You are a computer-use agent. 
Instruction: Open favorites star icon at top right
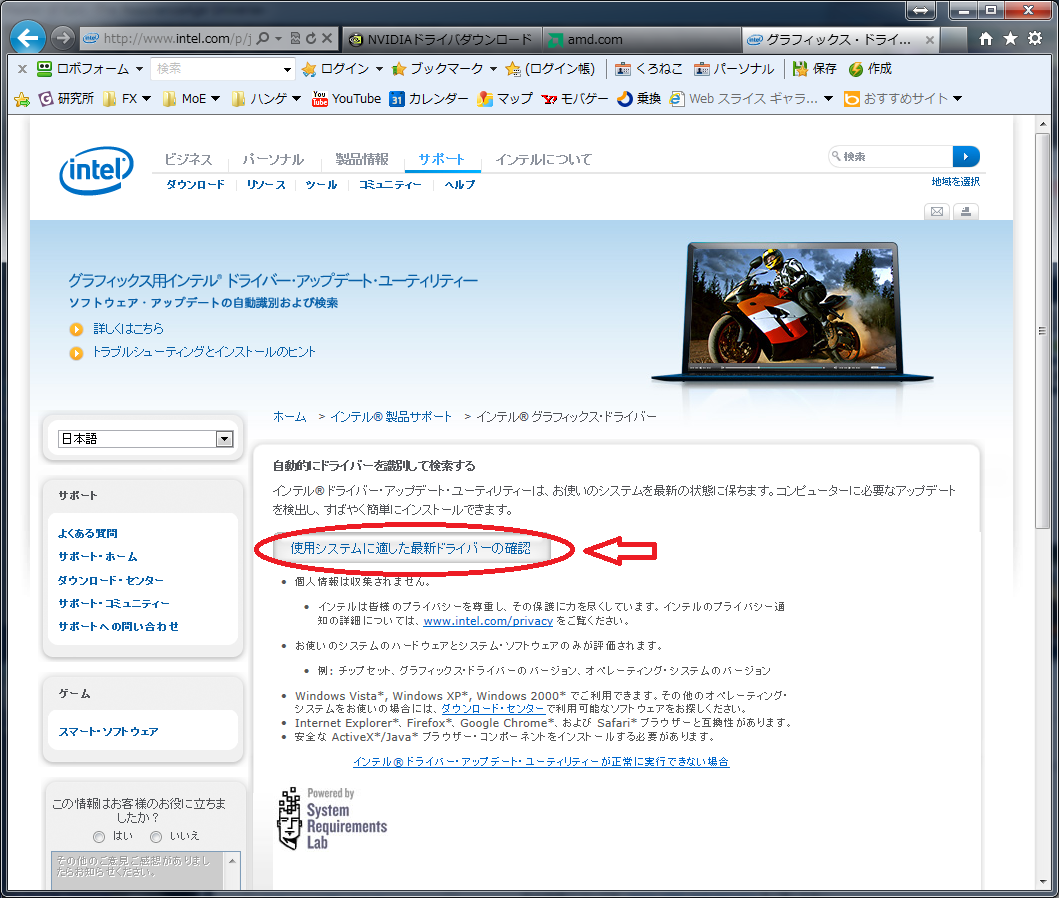(x=1010, y=38)
